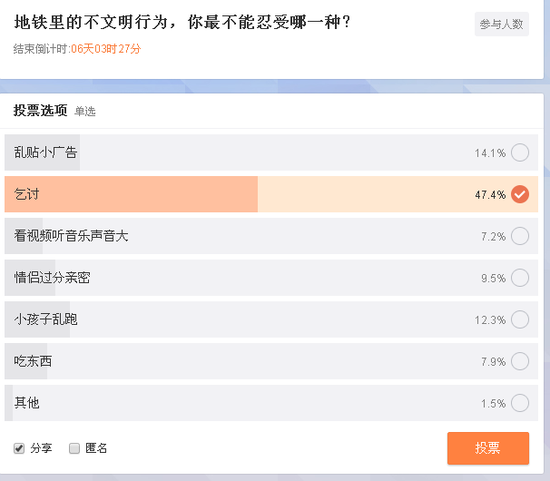
Task: Choose the 其他 option radio button
Action: [x=520, y=403]
